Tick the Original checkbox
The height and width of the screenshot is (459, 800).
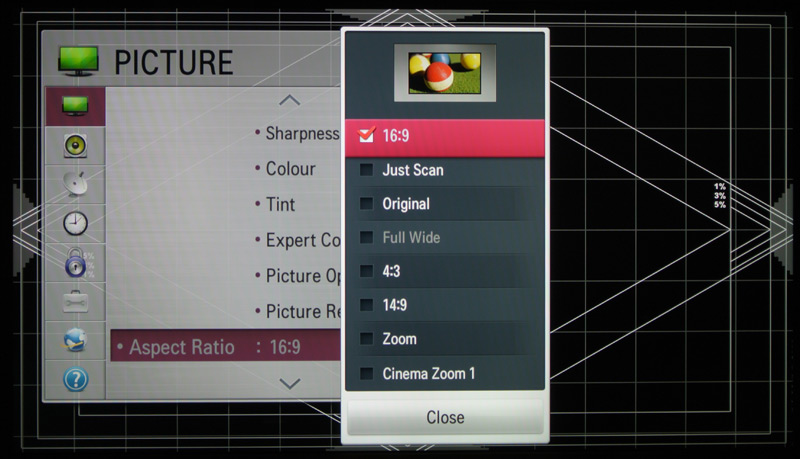[366, 203]
